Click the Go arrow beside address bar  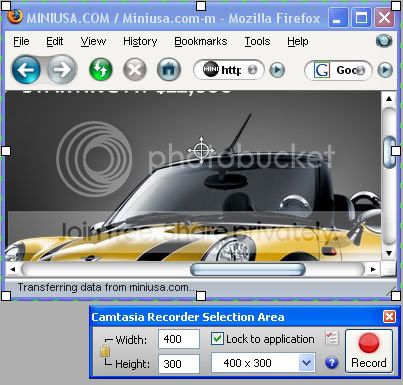[277, 70]
